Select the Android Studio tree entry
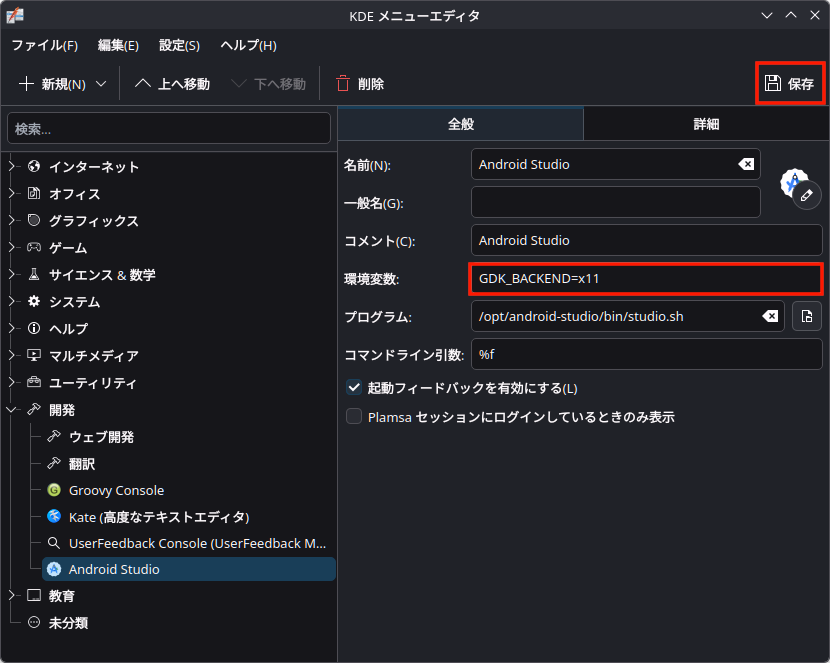This screenshot has width=830, height=663. click(188, 569)
